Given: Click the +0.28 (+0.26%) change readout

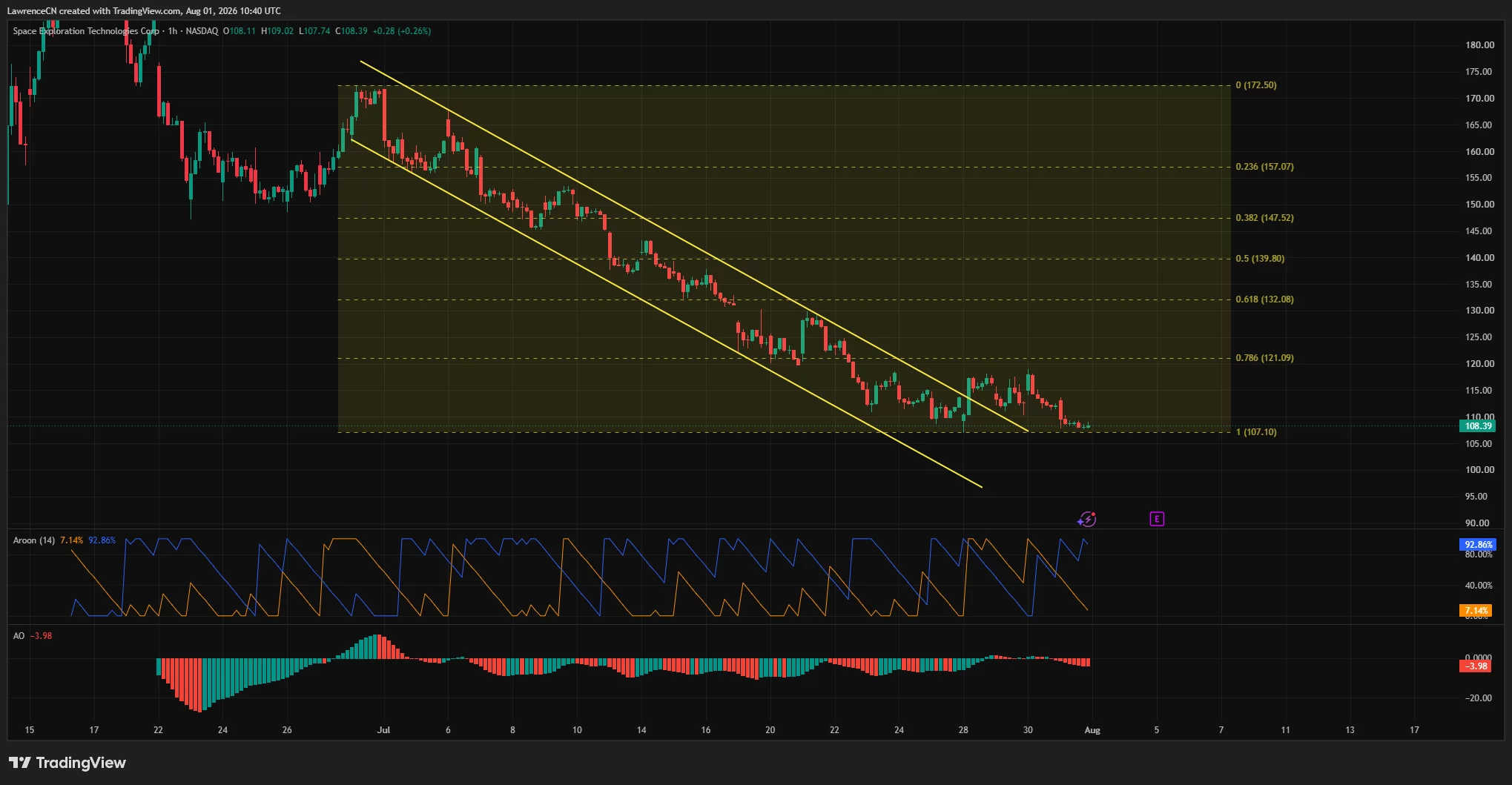Looking at the screenshot, I should coord(401,31).
